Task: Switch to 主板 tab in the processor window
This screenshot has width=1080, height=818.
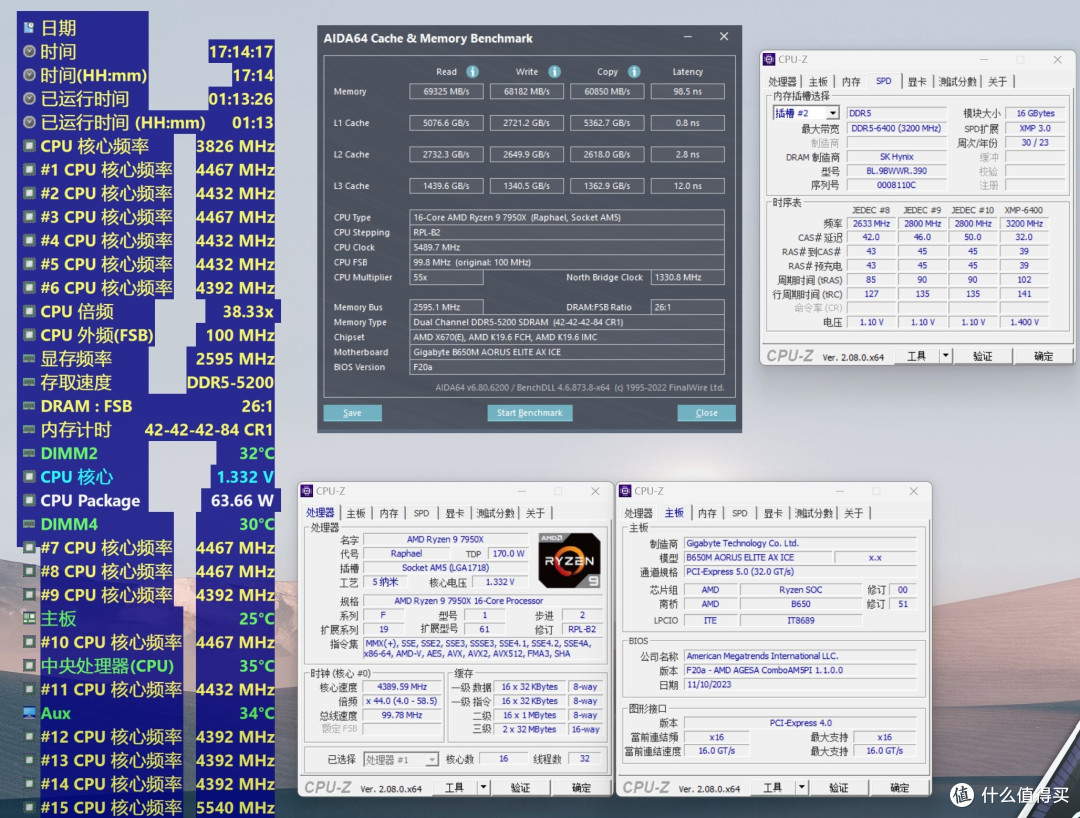Action: 355,513
